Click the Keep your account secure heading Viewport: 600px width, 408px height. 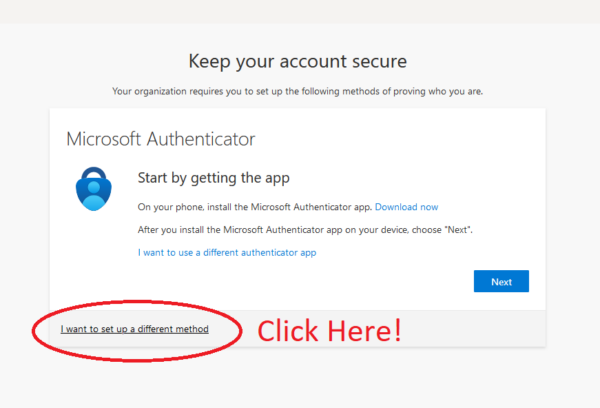298,61
